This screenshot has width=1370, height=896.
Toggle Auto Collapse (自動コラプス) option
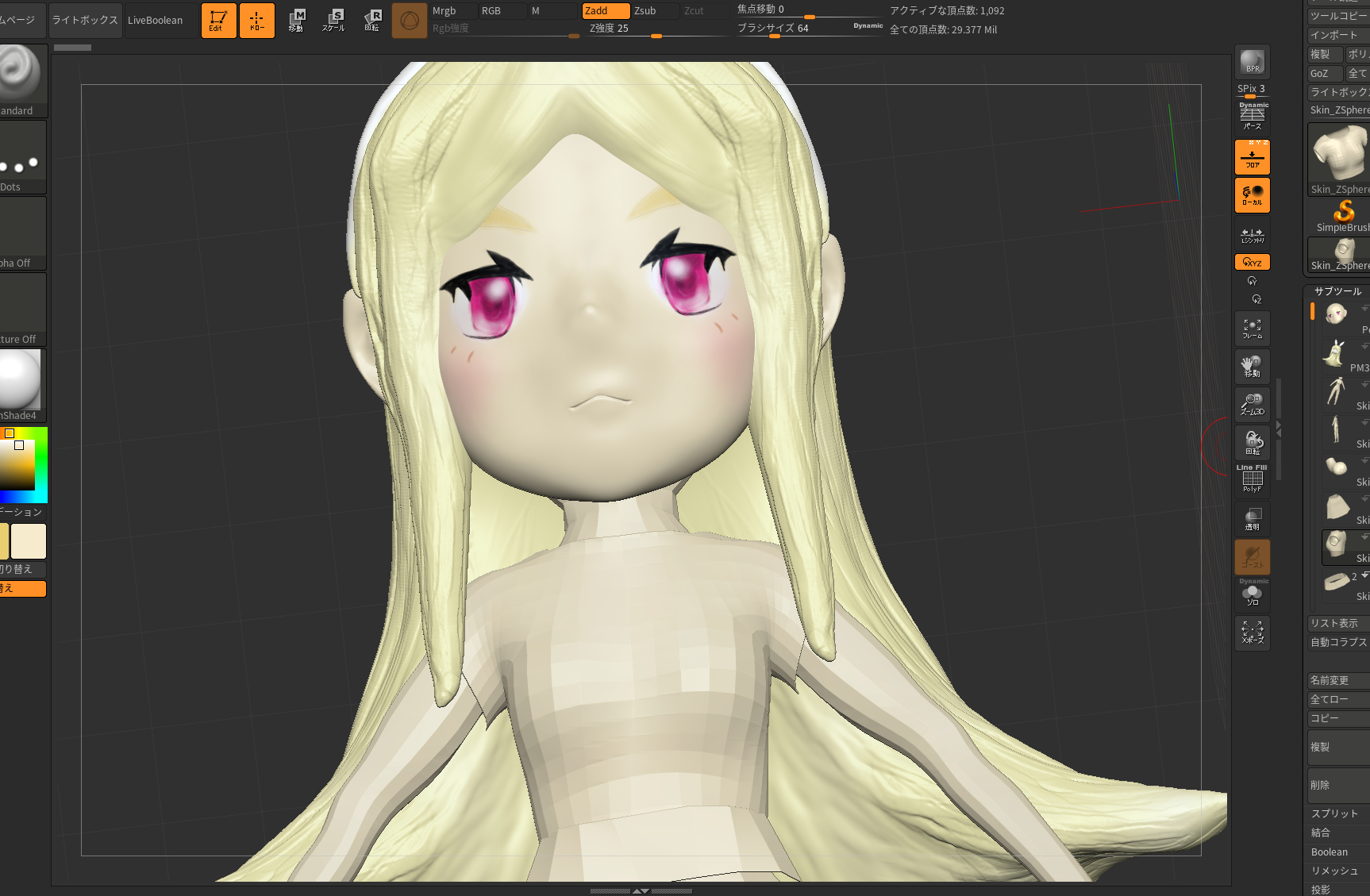click(1338, 642)
